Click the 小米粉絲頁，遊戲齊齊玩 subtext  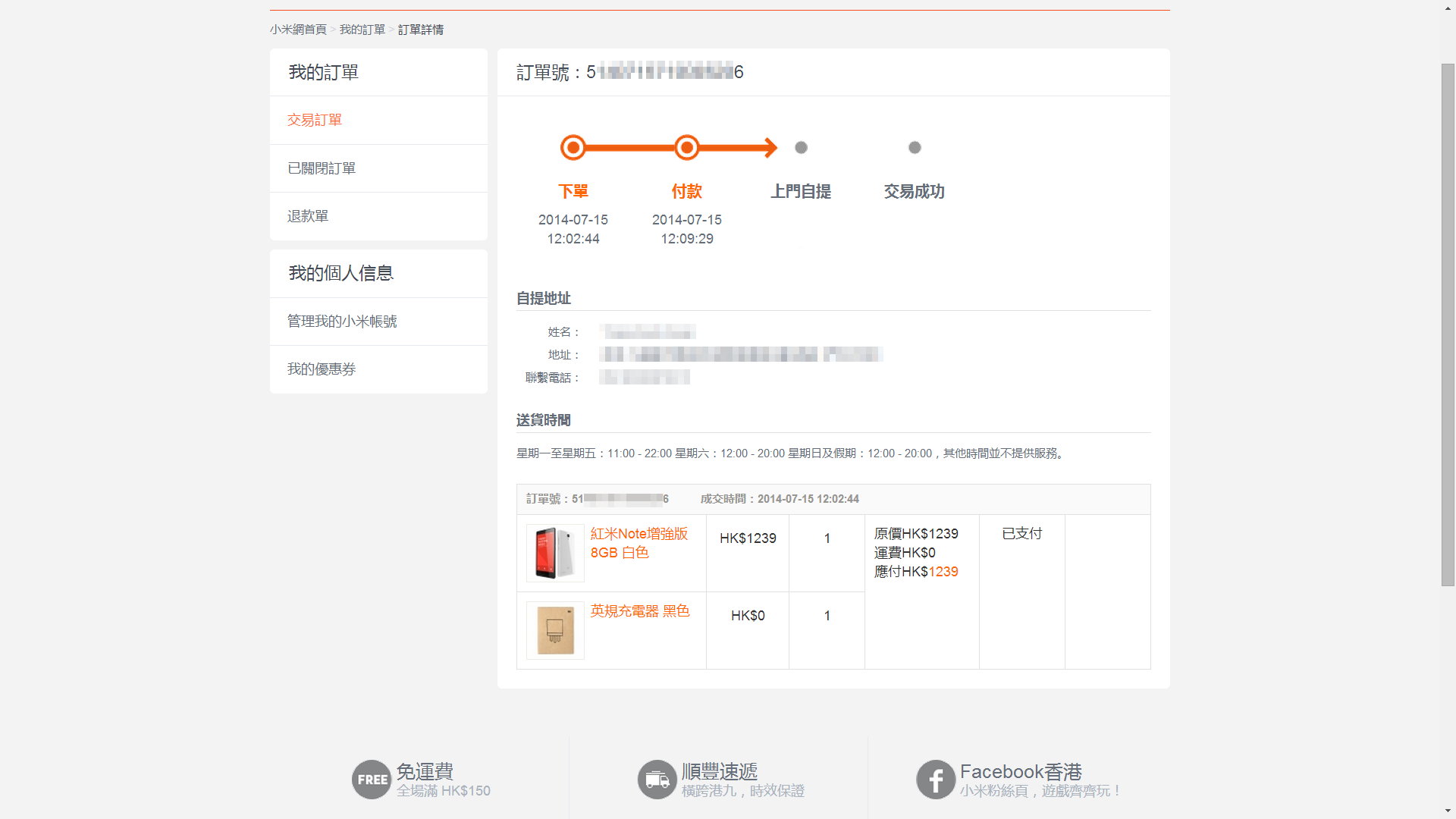pos(1040,791)
